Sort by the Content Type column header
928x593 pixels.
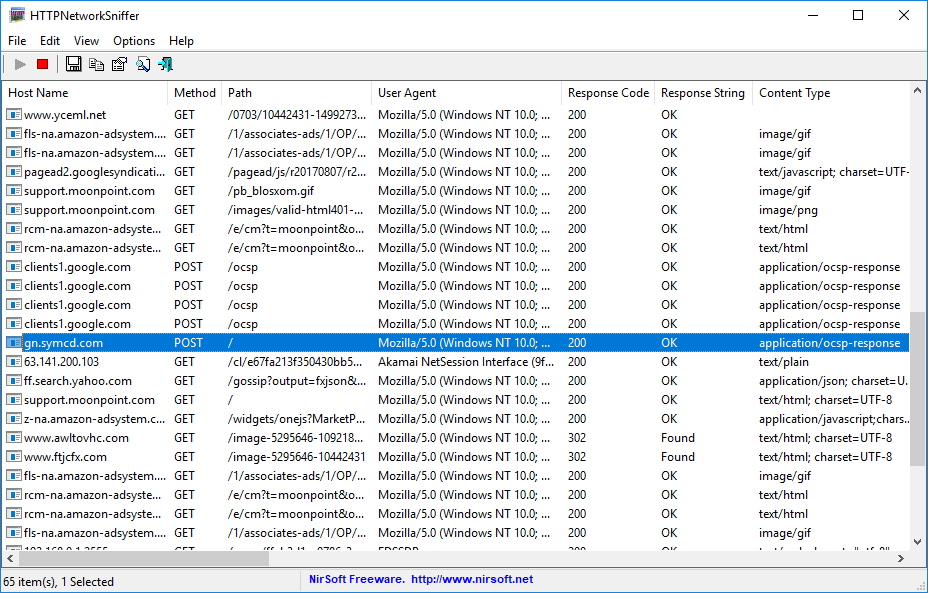pyautogui.click(x=831, y=93)
